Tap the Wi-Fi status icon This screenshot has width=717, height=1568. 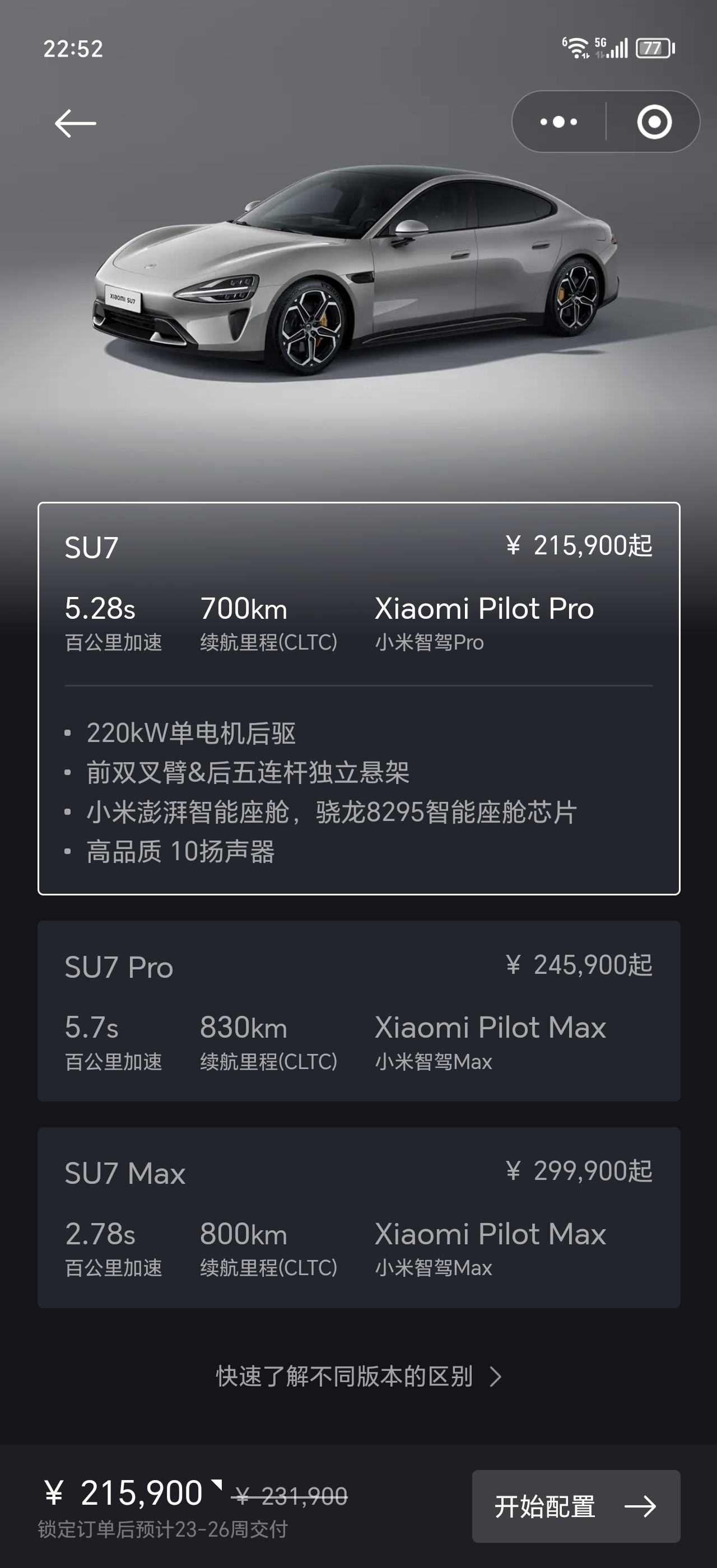(x=575, y=48)
